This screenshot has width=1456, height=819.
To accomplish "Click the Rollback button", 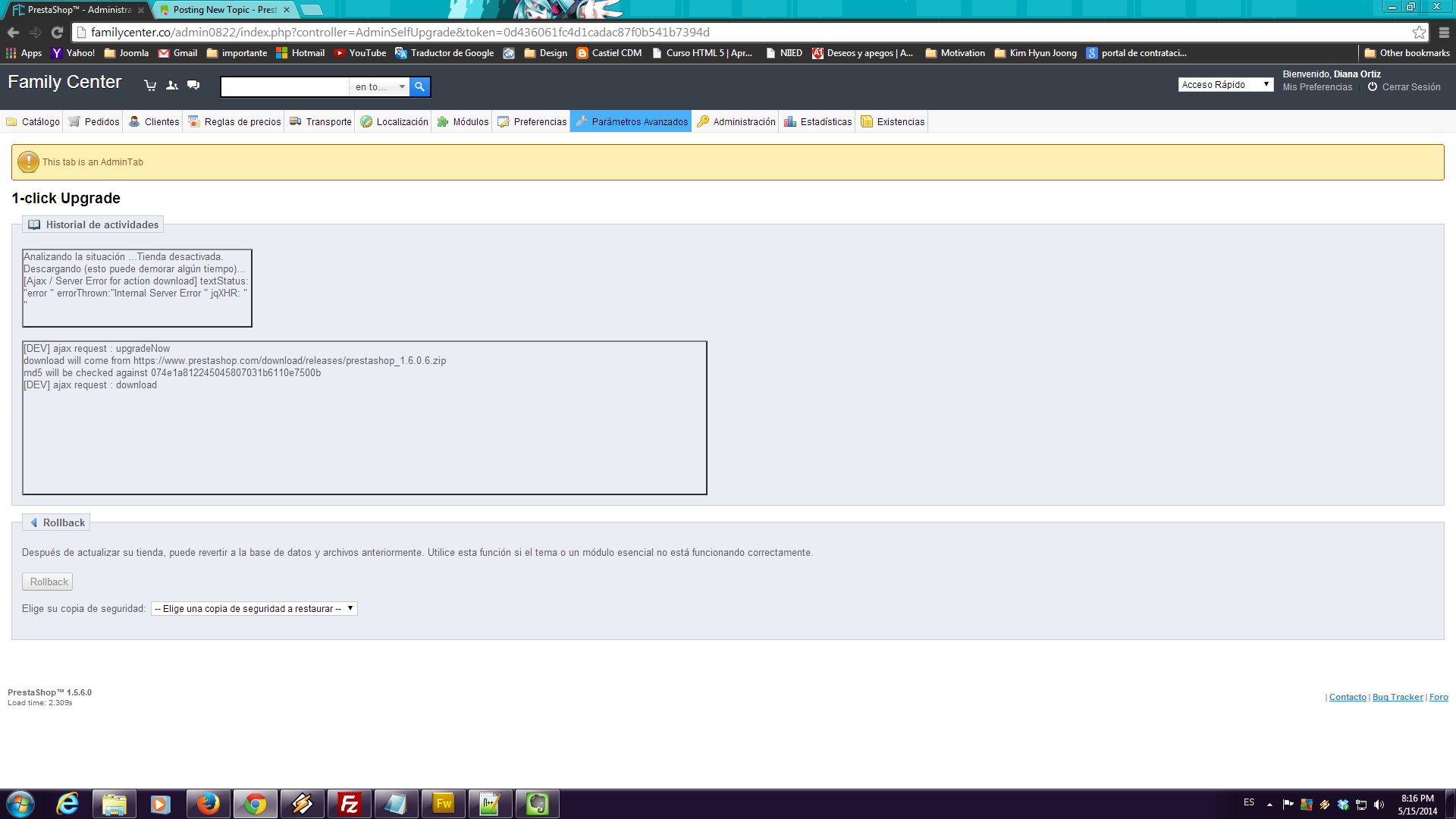I will (x=48, y=582).
